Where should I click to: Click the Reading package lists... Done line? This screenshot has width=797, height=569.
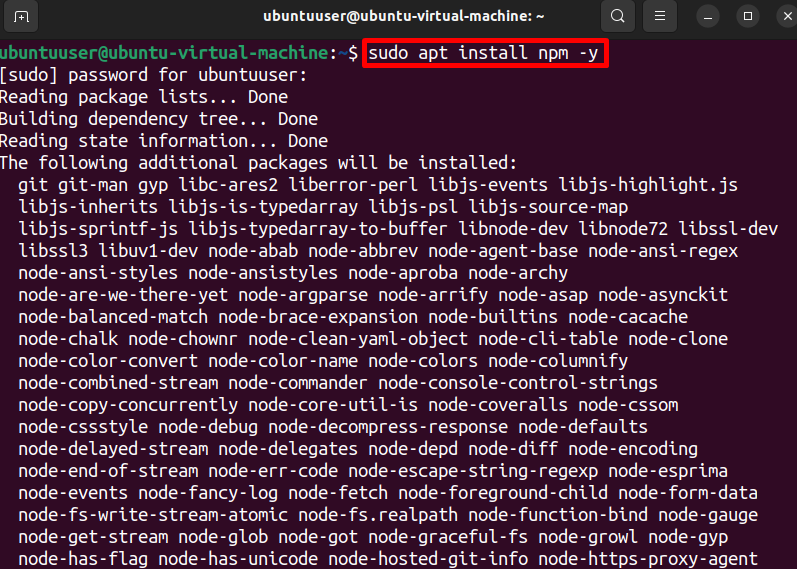144,97
